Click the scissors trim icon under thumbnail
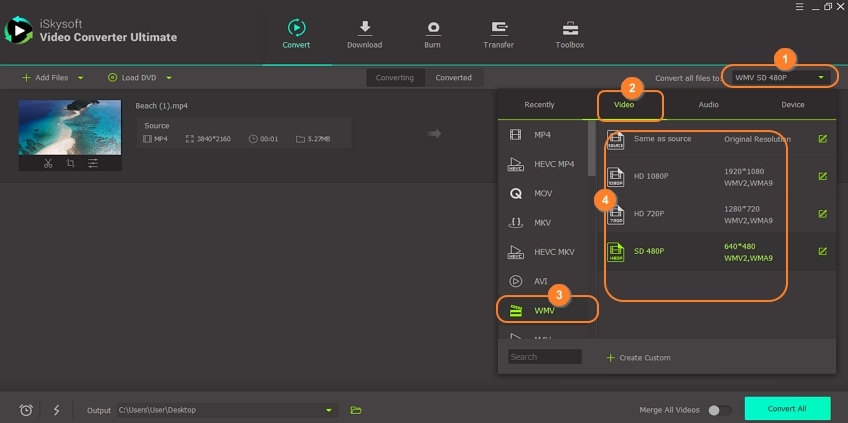The width and height of the screenshot is (848, 423). pyautogui.click(x=48, y=163)
